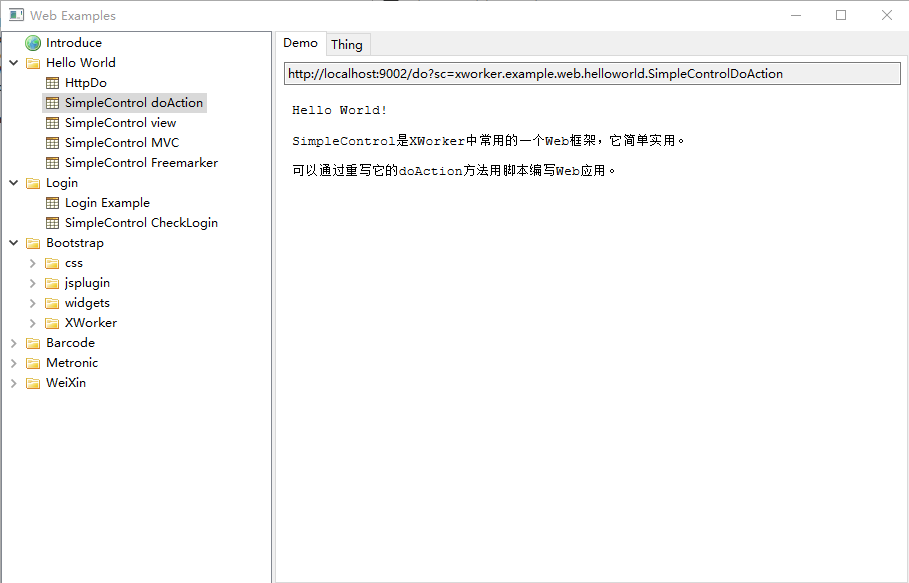Click the line mentioning doAction方法
Image resolution: width=909 pixels, height=583 pixels.
point(454,170)
